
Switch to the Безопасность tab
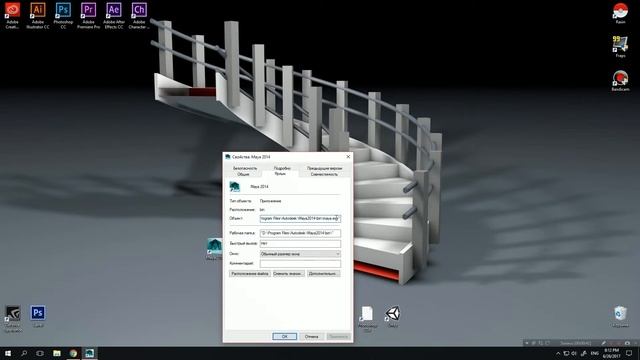click(x=245, y=168)
